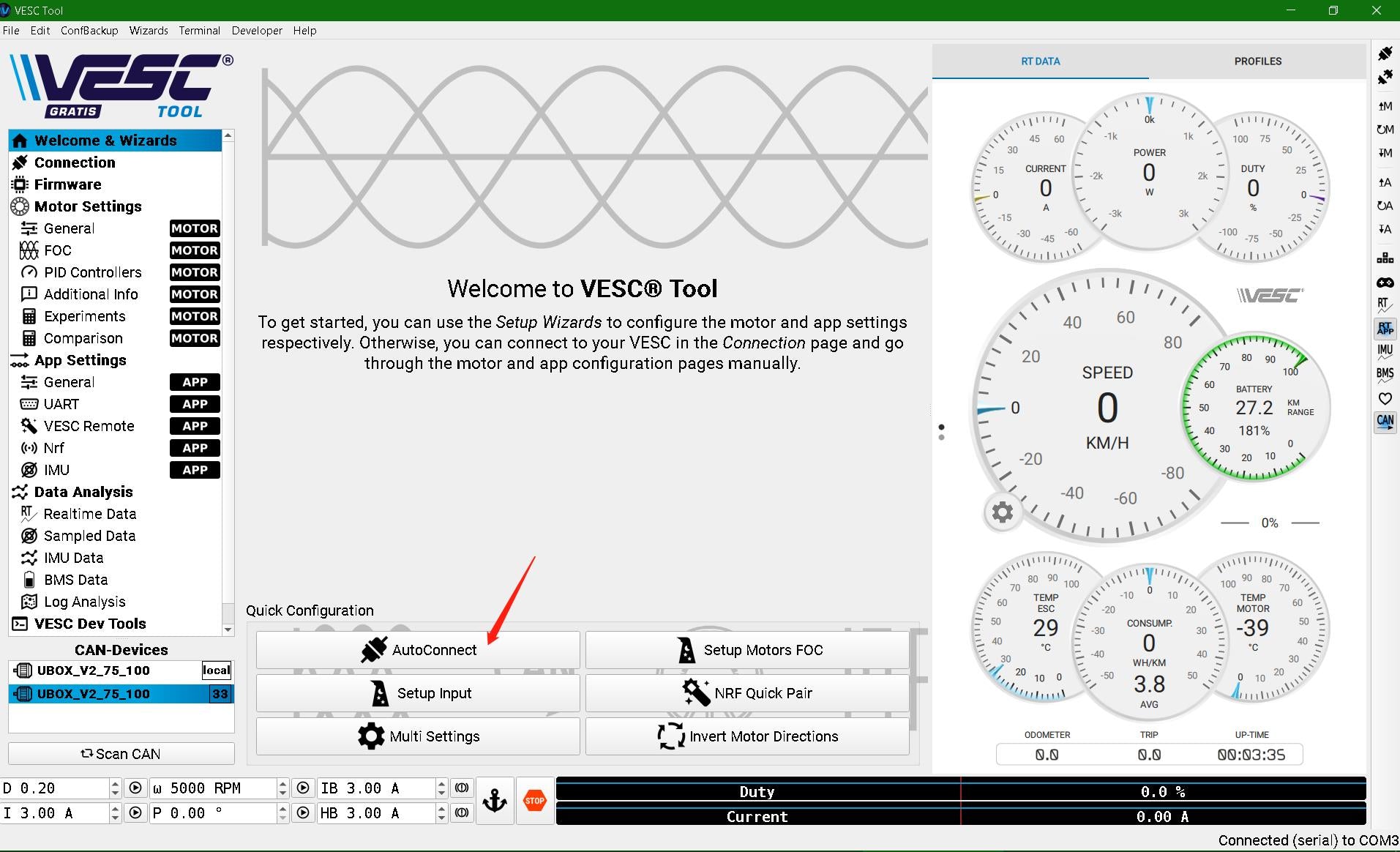Open the Wizards menu
1400x852 pixels.
point(149,31)
